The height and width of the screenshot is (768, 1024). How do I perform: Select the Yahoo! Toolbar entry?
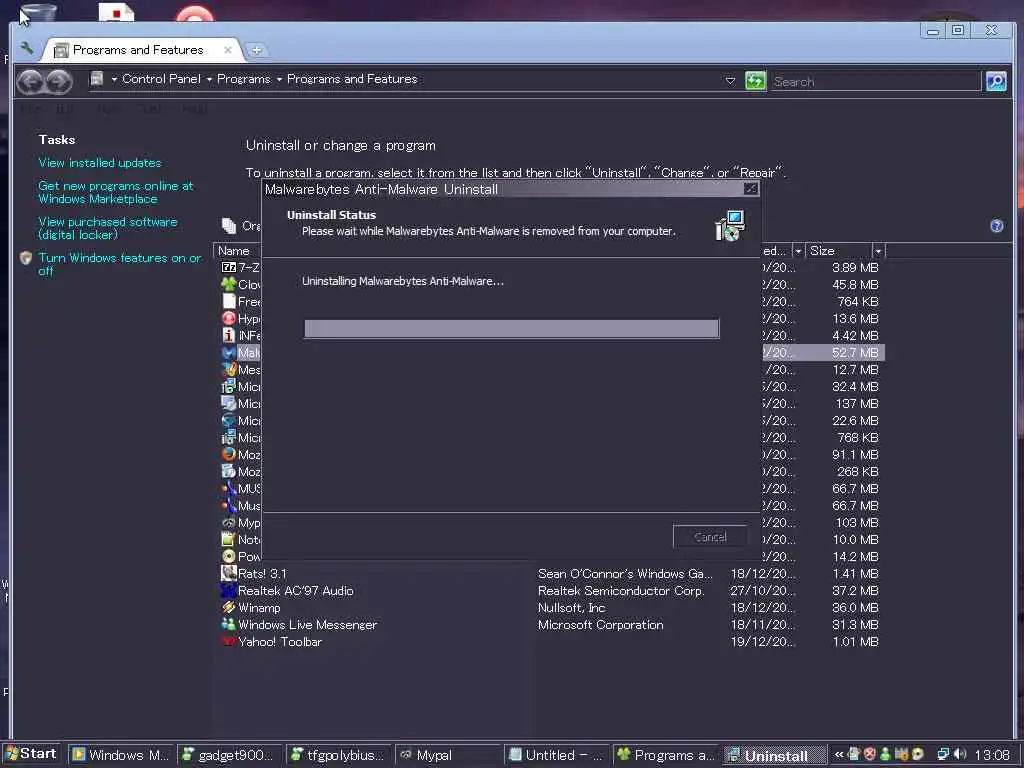(x=280, y=641)
